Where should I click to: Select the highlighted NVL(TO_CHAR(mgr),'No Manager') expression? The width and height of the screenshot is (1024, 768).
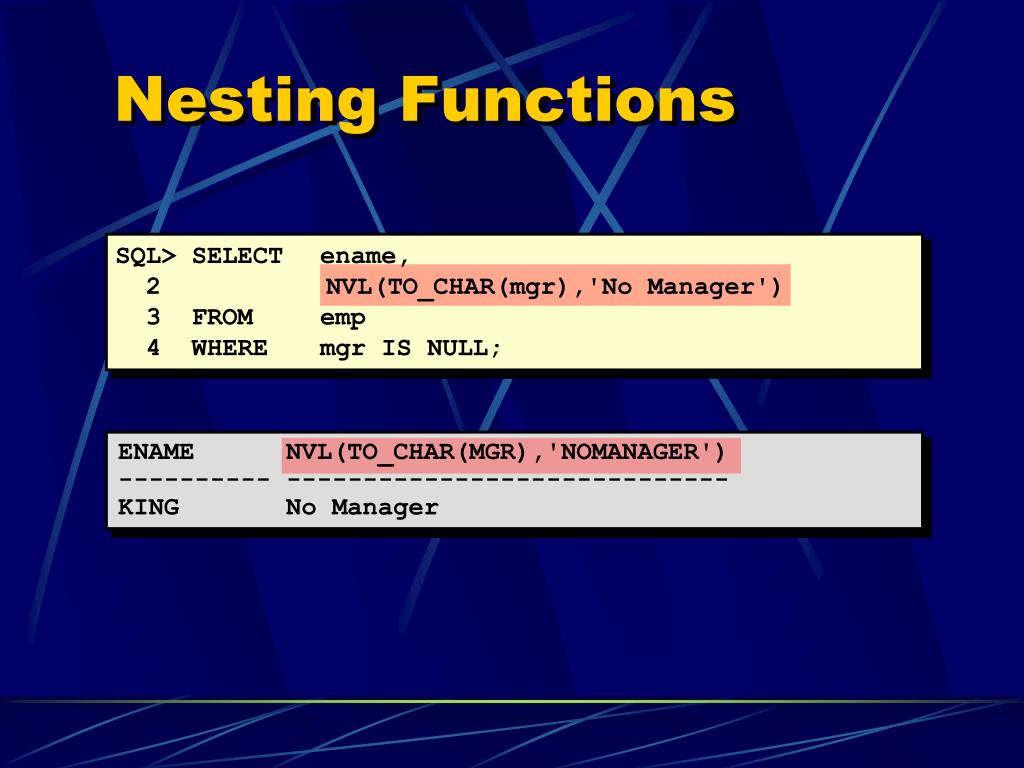pyautogui.click(x=554, y=285)
